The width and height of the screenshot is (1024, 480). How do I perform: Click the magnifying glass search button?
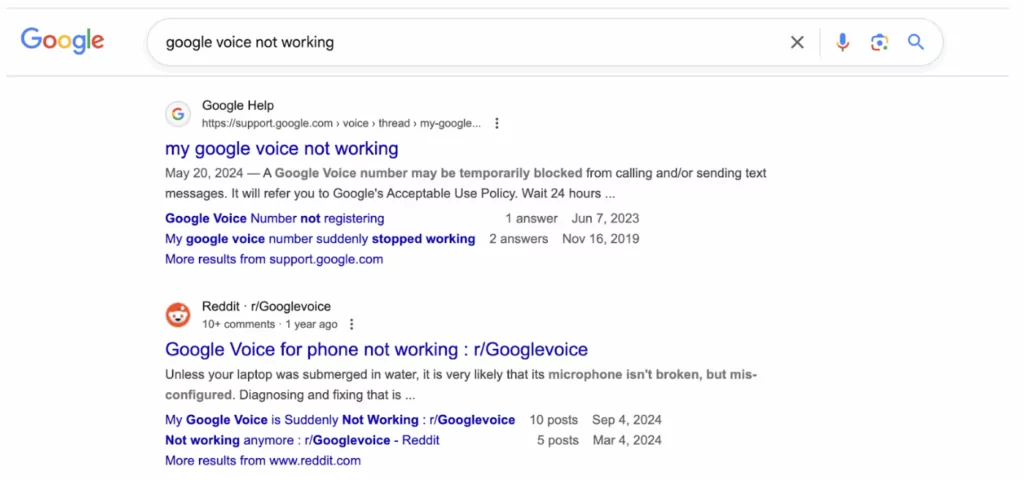[x=915, y=42]
